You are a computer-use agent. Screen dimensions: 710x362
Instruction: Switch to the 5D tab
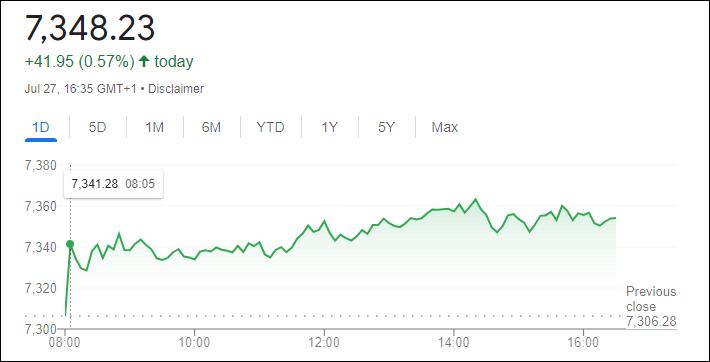click(97, 127)
